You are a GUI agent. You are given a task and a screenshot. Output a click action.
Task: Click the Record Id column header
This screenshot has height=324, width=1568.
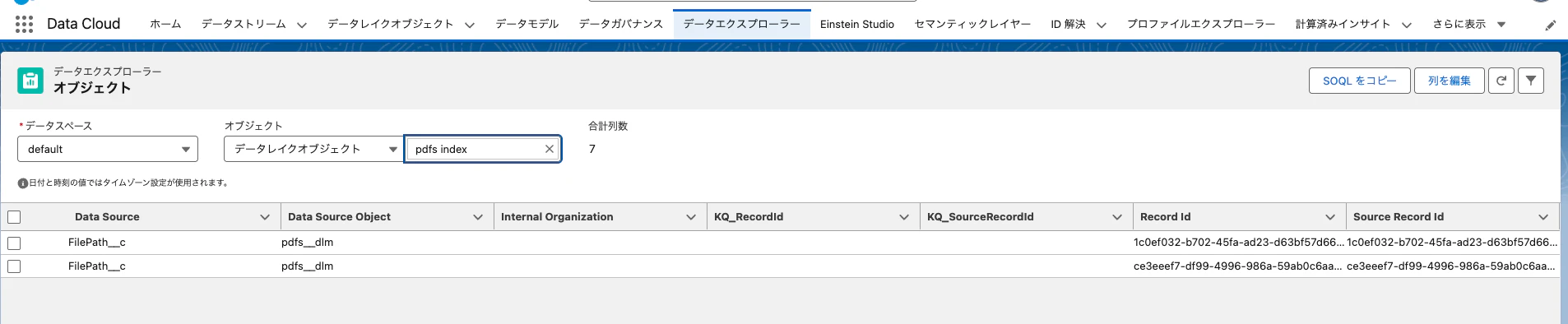coord(1166,217)
